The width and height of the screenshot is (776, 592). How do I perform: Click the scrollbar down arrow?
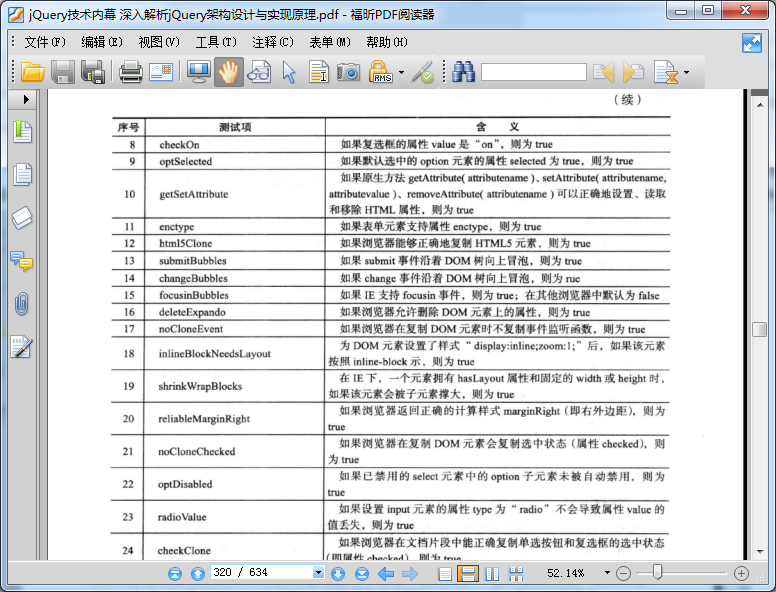coord(759,551)
